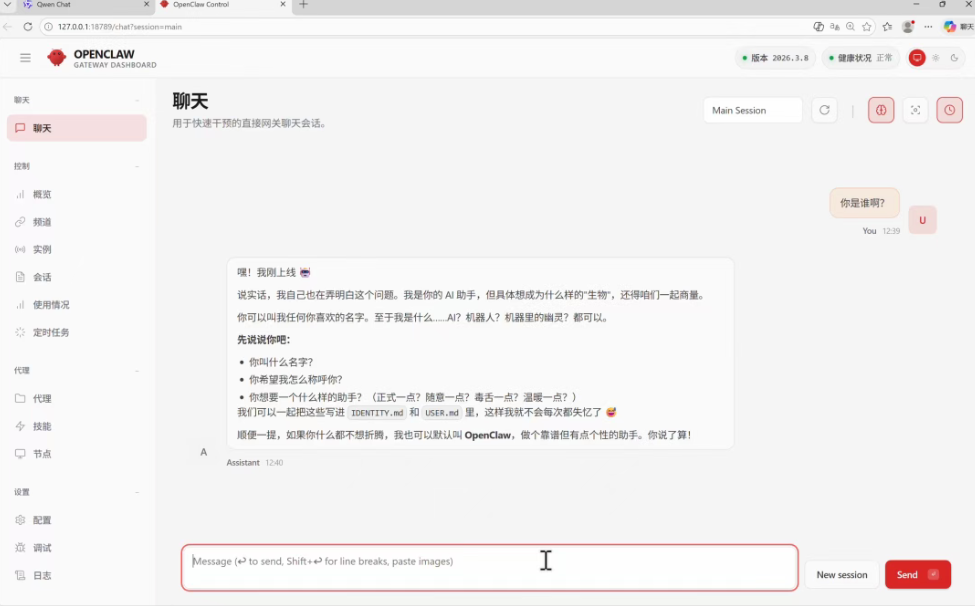Toggle the hamburger sidebar menu
This screenshot has width=975, height=606.
pos(25,58)
